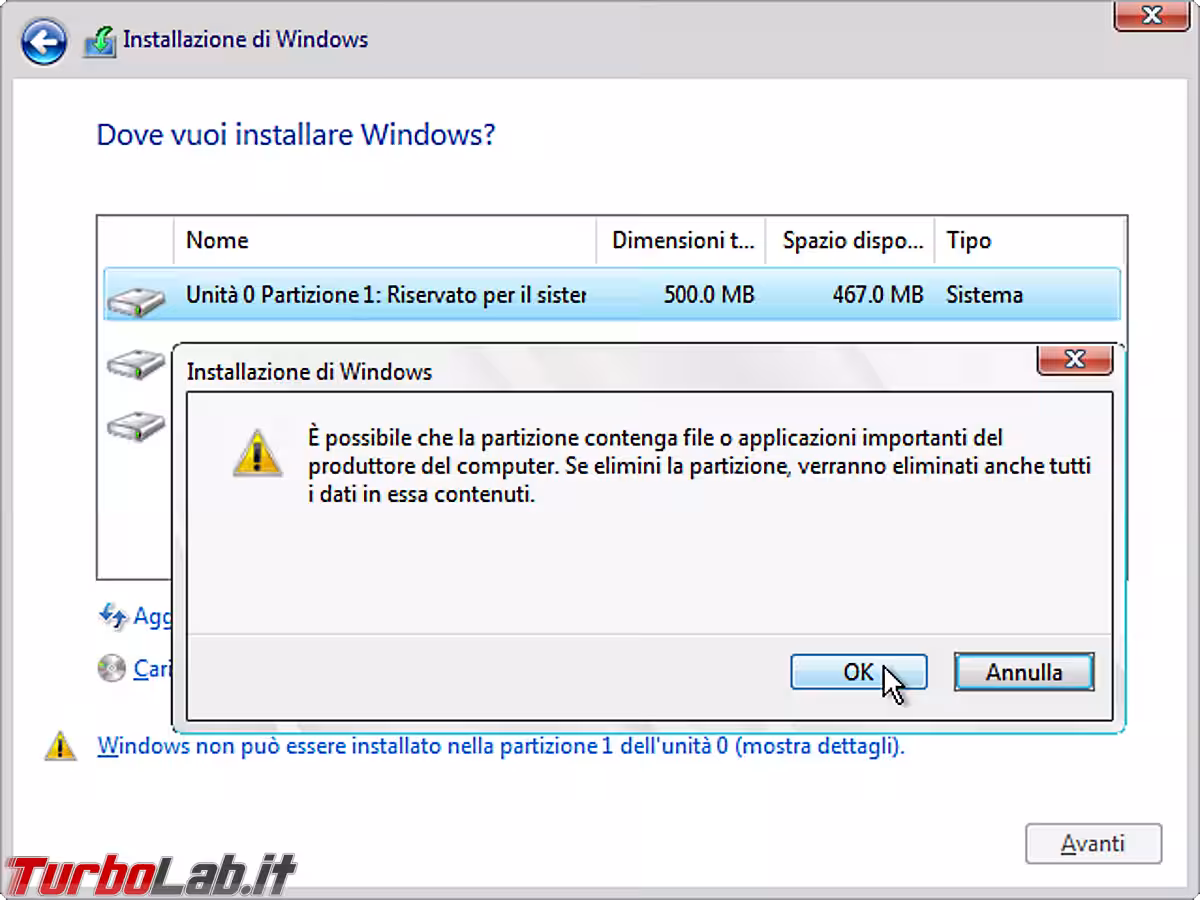This screenshot has height=900, width=1200.
Task: Click the warning icon beside the install error
Action: coord(60,746)
